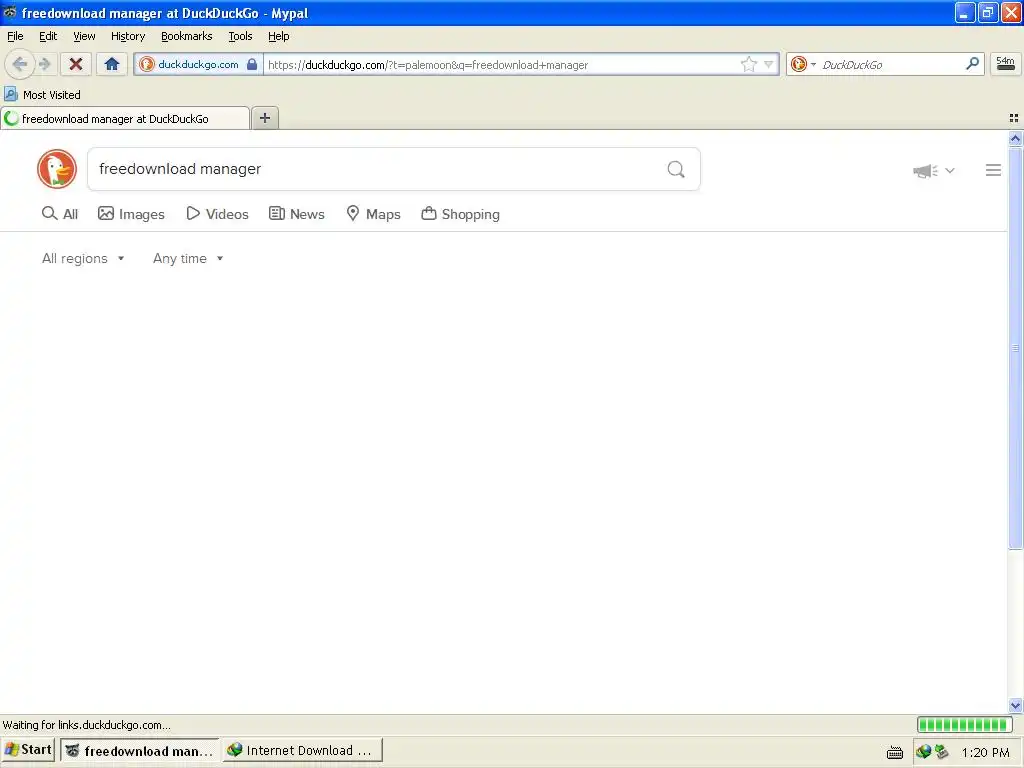Open the History menu
The width and height of the screenshot is (1024, 768).
(x=128, y=36)
